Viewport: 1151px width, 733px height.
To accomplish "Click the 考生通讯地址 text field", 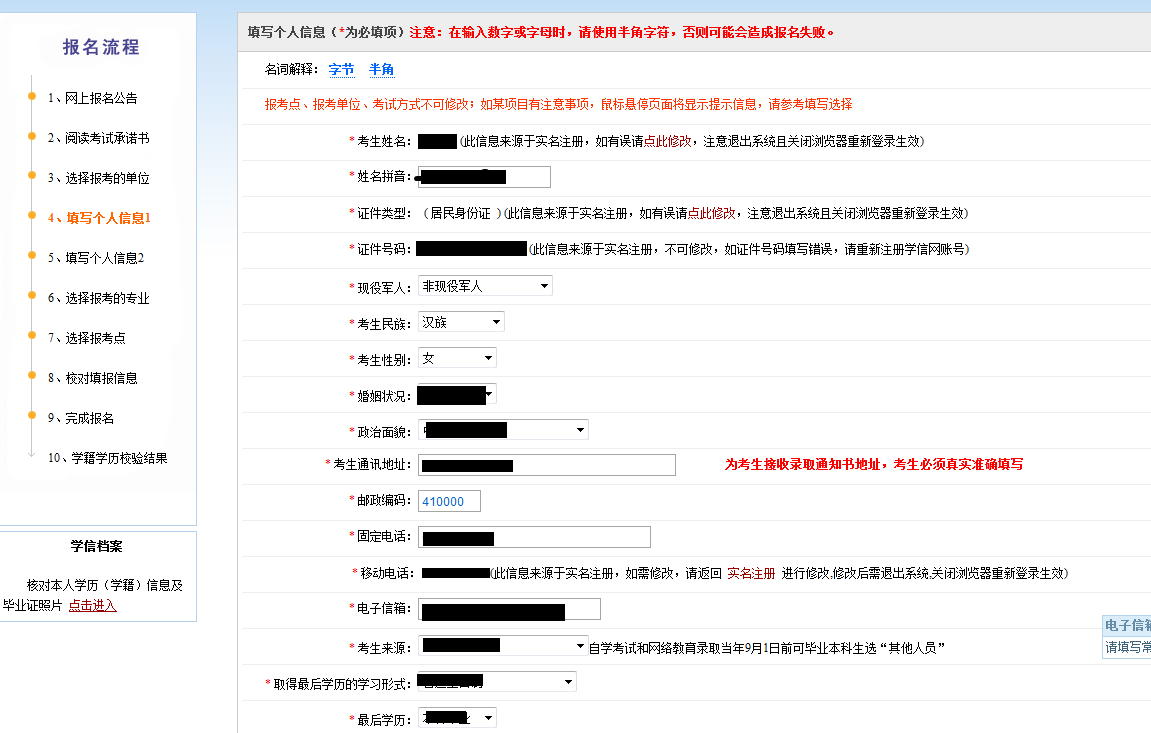I will click(547, 465).
